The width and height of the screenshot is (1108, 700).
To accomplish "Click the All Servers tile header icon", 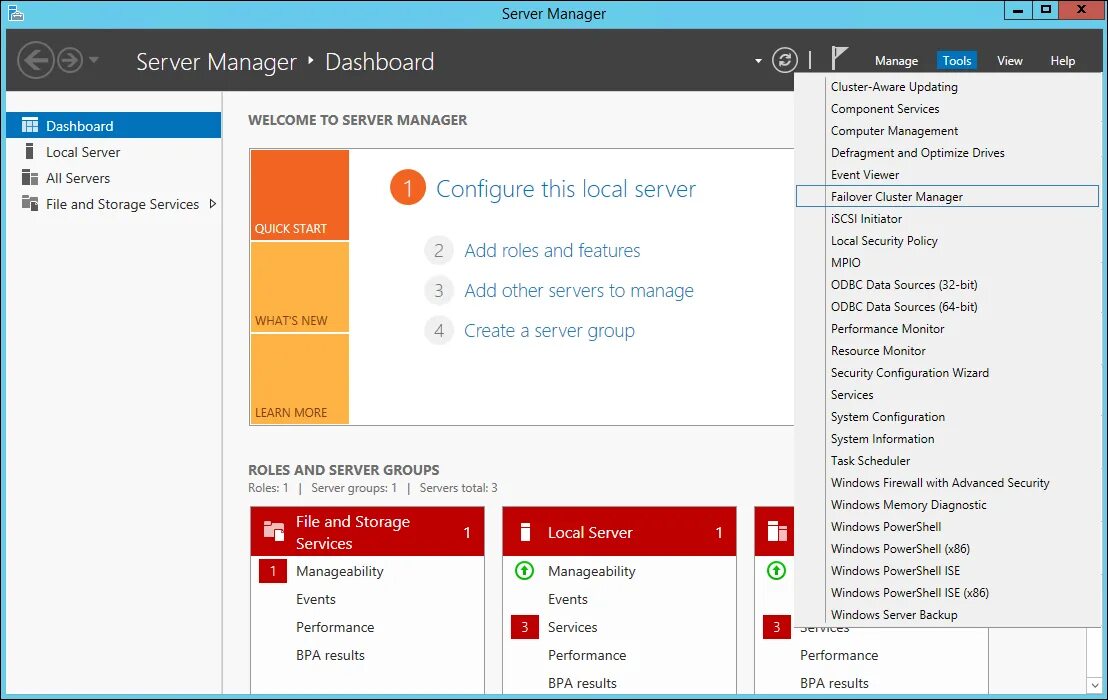I will [x=777, y=531].
